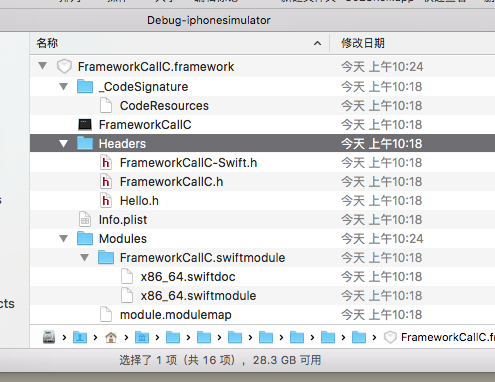Click the FrameworkCallC executable terminal icon
This screenshot has width=495, height=382.
pos(85,124)
